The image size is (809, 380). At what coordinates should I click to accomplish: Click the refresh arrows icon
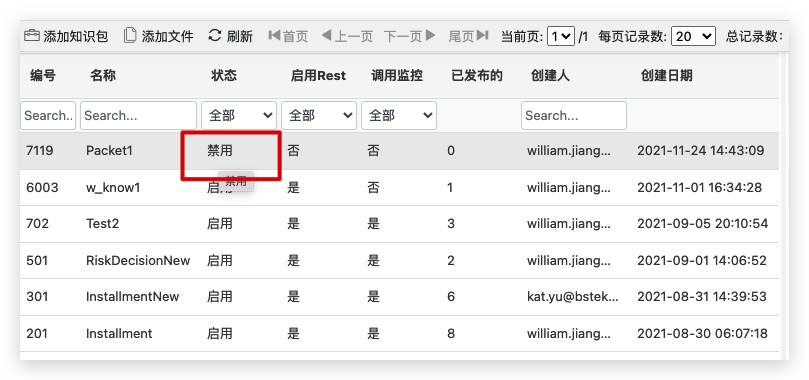[214, 36]
